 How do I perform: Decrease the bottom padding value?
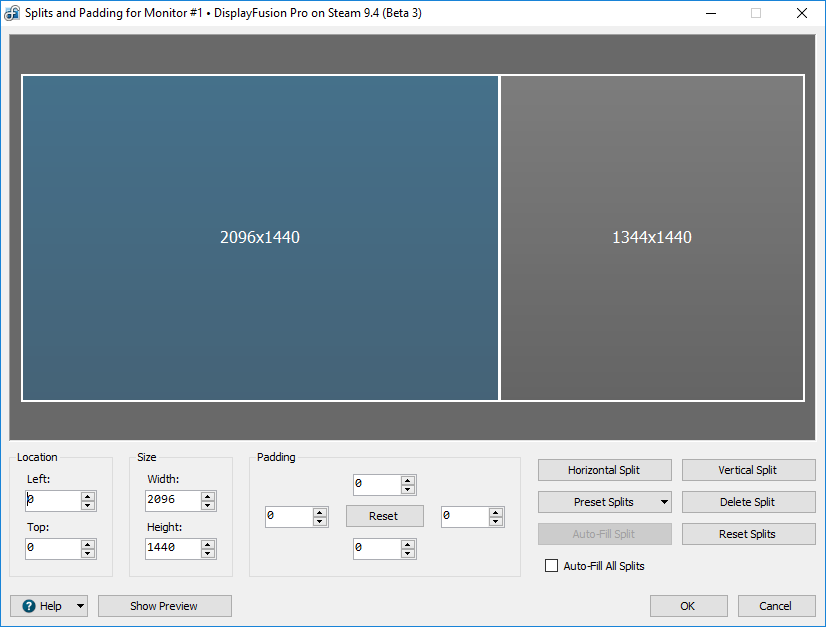(408, 553)
